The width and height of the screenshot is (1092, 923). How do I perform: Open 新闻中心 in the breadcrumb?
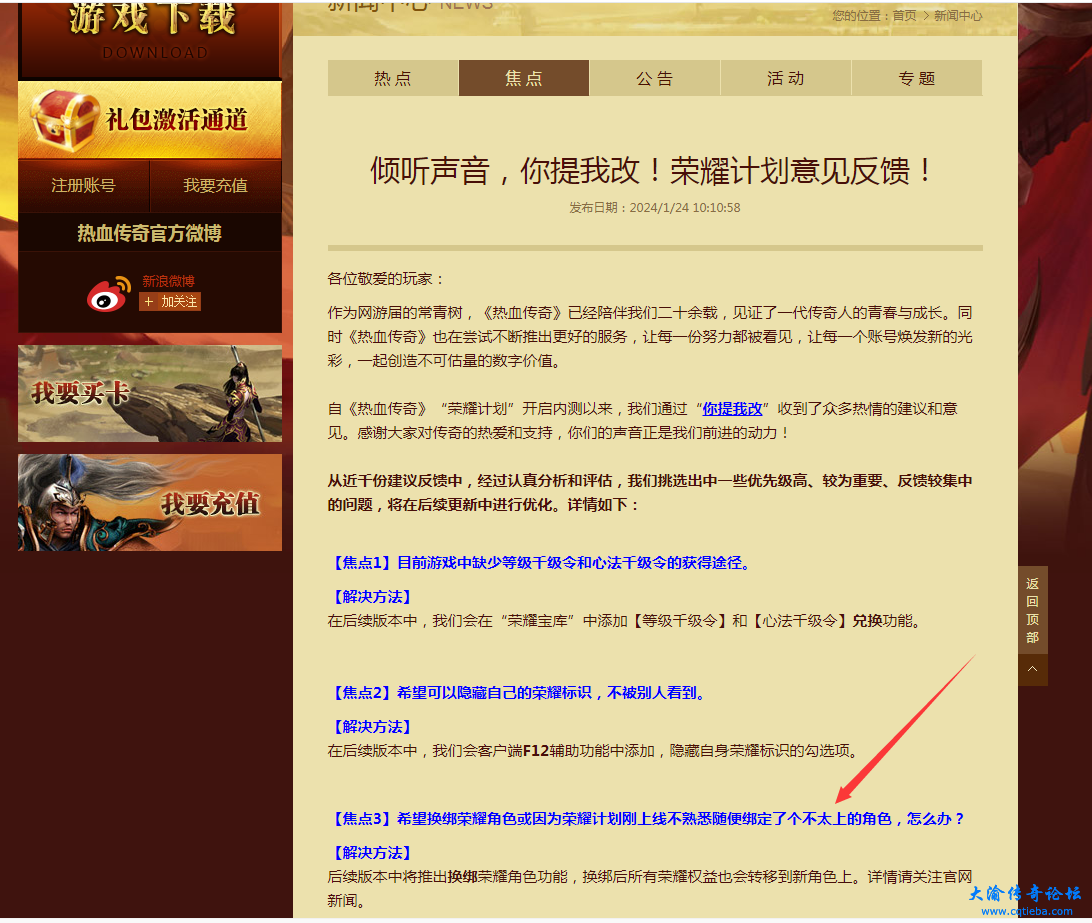tap(958, 16)
